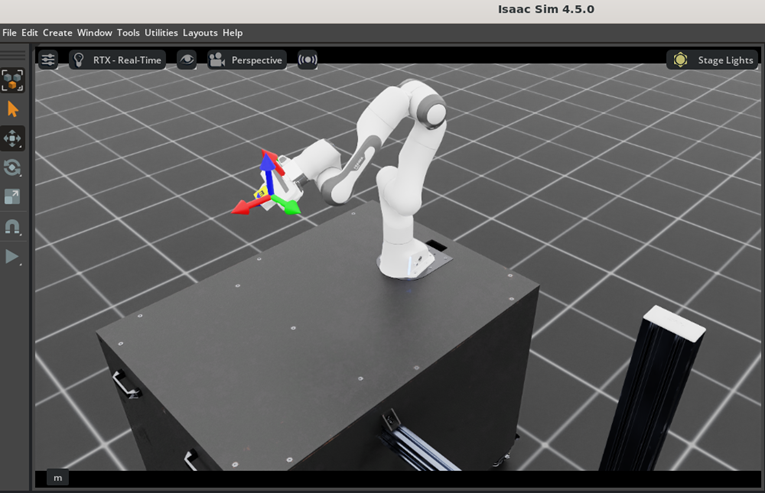Select the arrow selection tool
765x493 pixels.
pos(13,109)
